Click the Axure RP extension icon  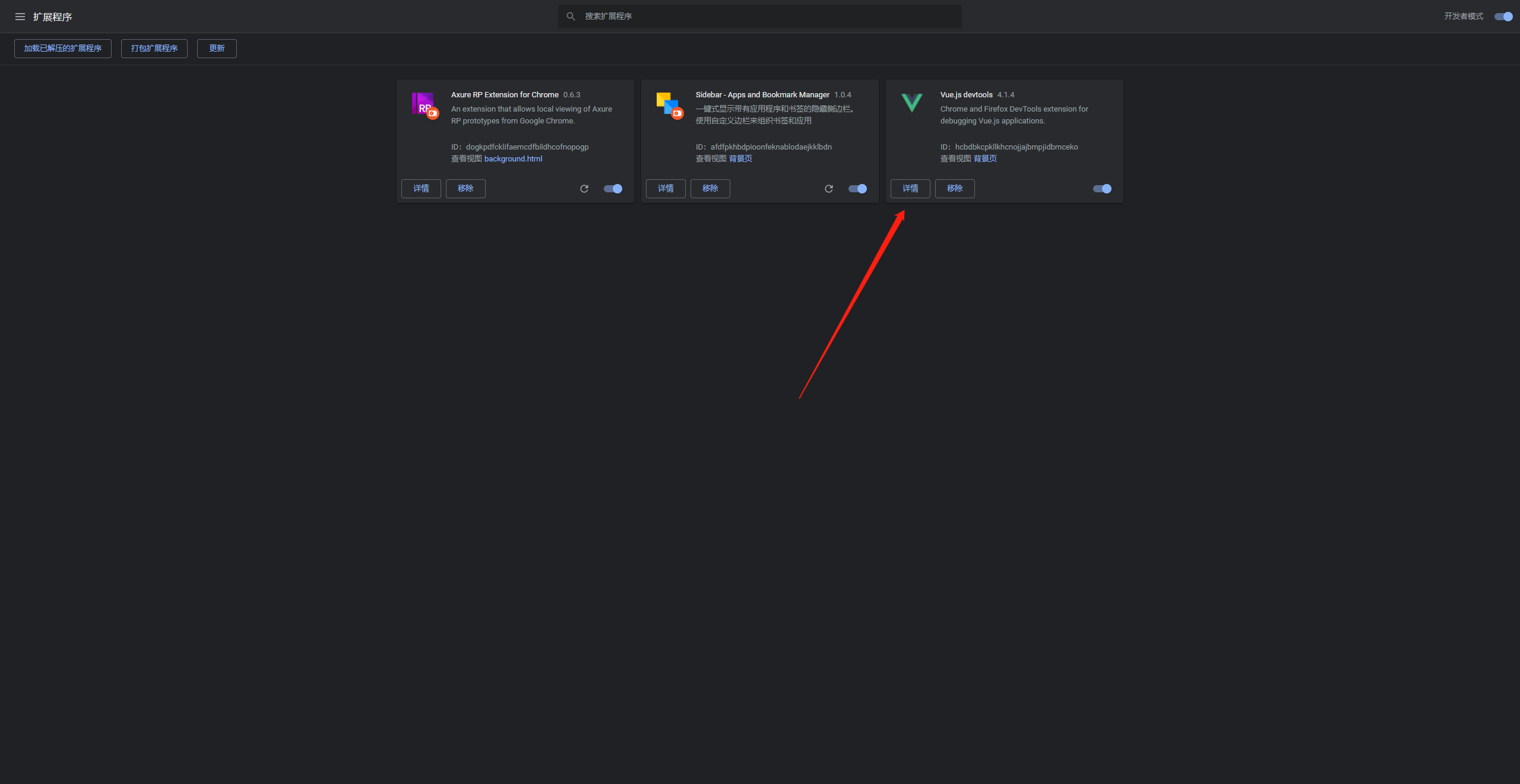tap(424, 104)
